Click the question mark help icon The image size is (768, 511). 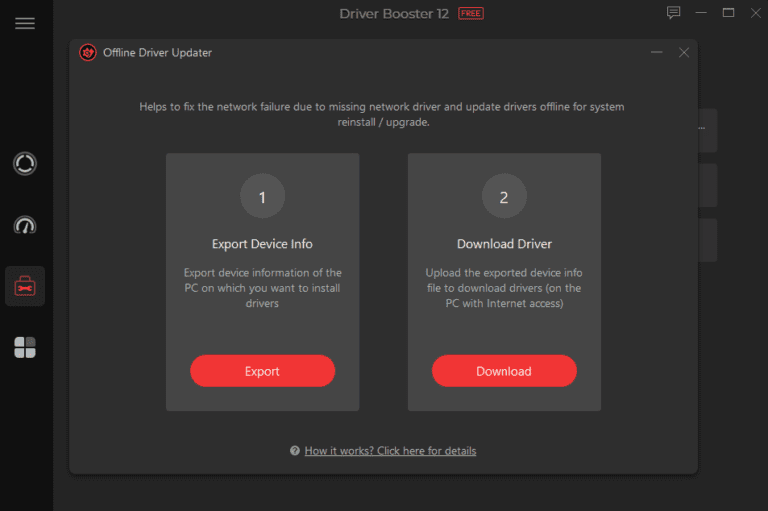coord(295,451)
